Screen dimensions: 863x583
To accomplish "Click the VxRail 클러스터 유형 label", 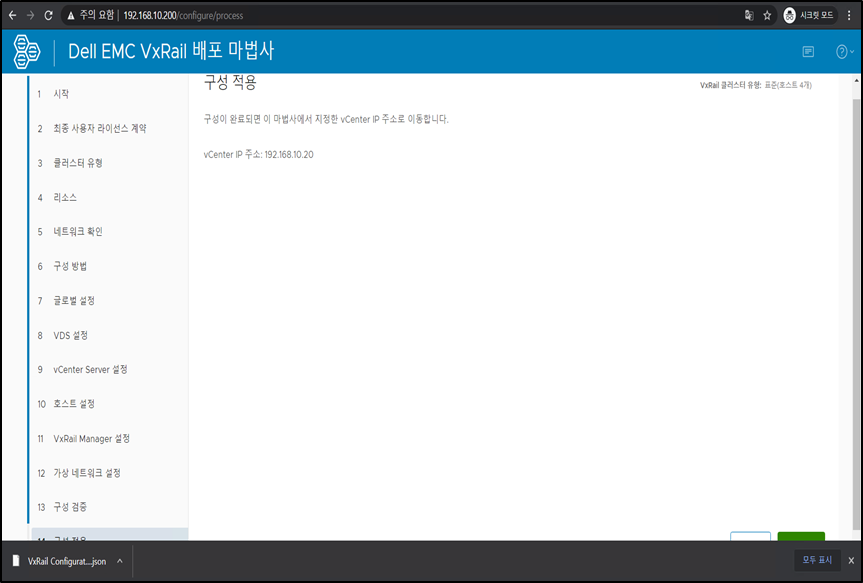I will tap(730, 85).
